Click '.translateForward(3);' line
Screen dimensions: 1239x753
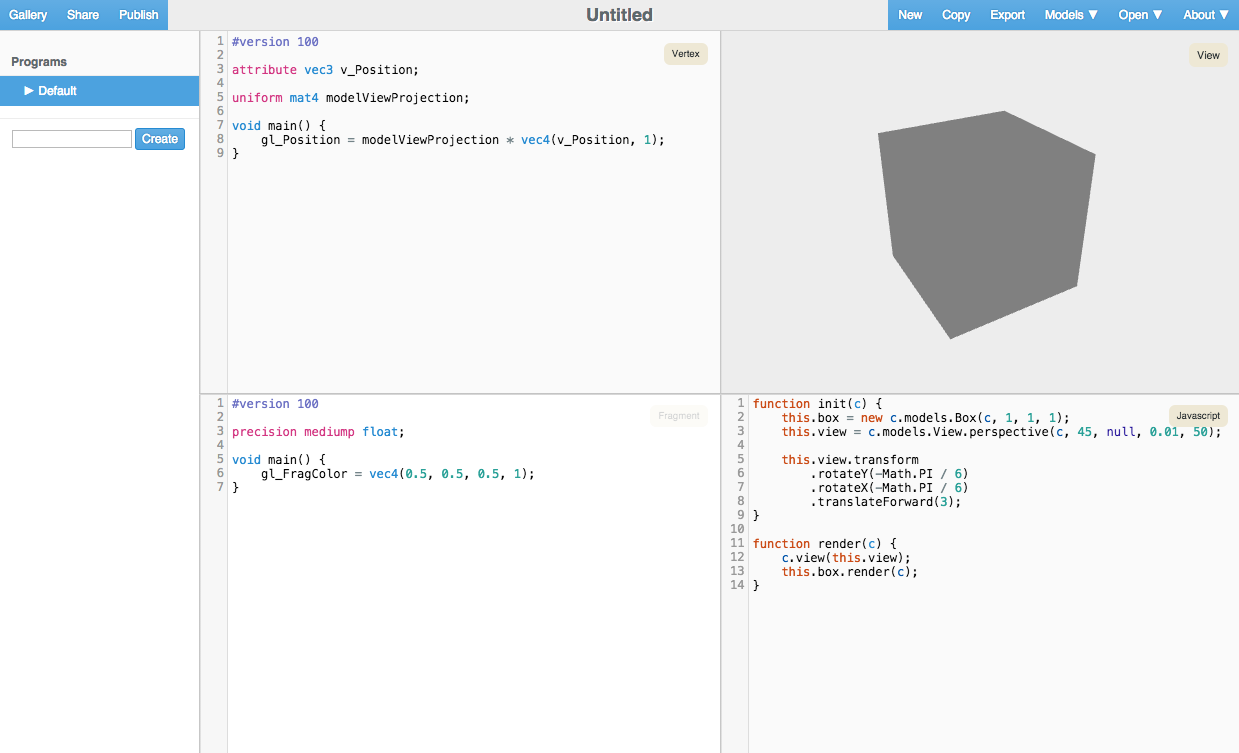click(x=885, y=502)
